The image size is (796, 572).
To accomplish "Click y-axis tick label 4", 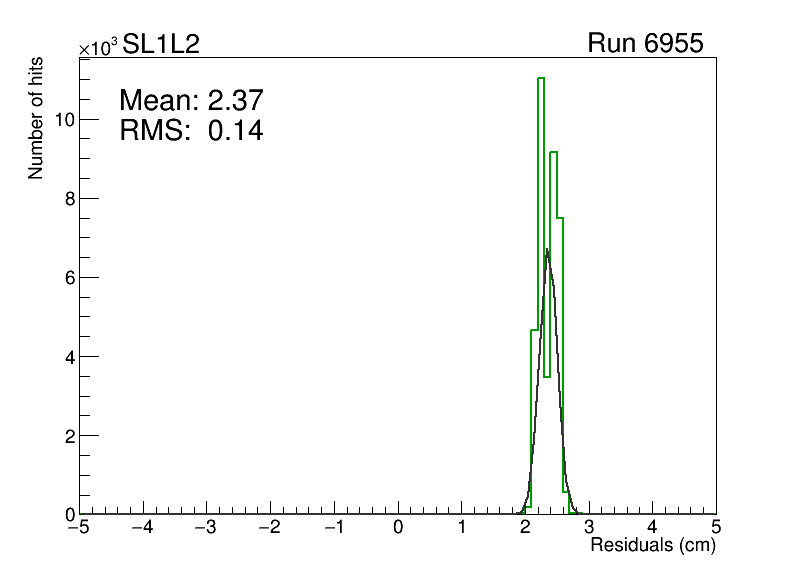I will coord(65,356).
